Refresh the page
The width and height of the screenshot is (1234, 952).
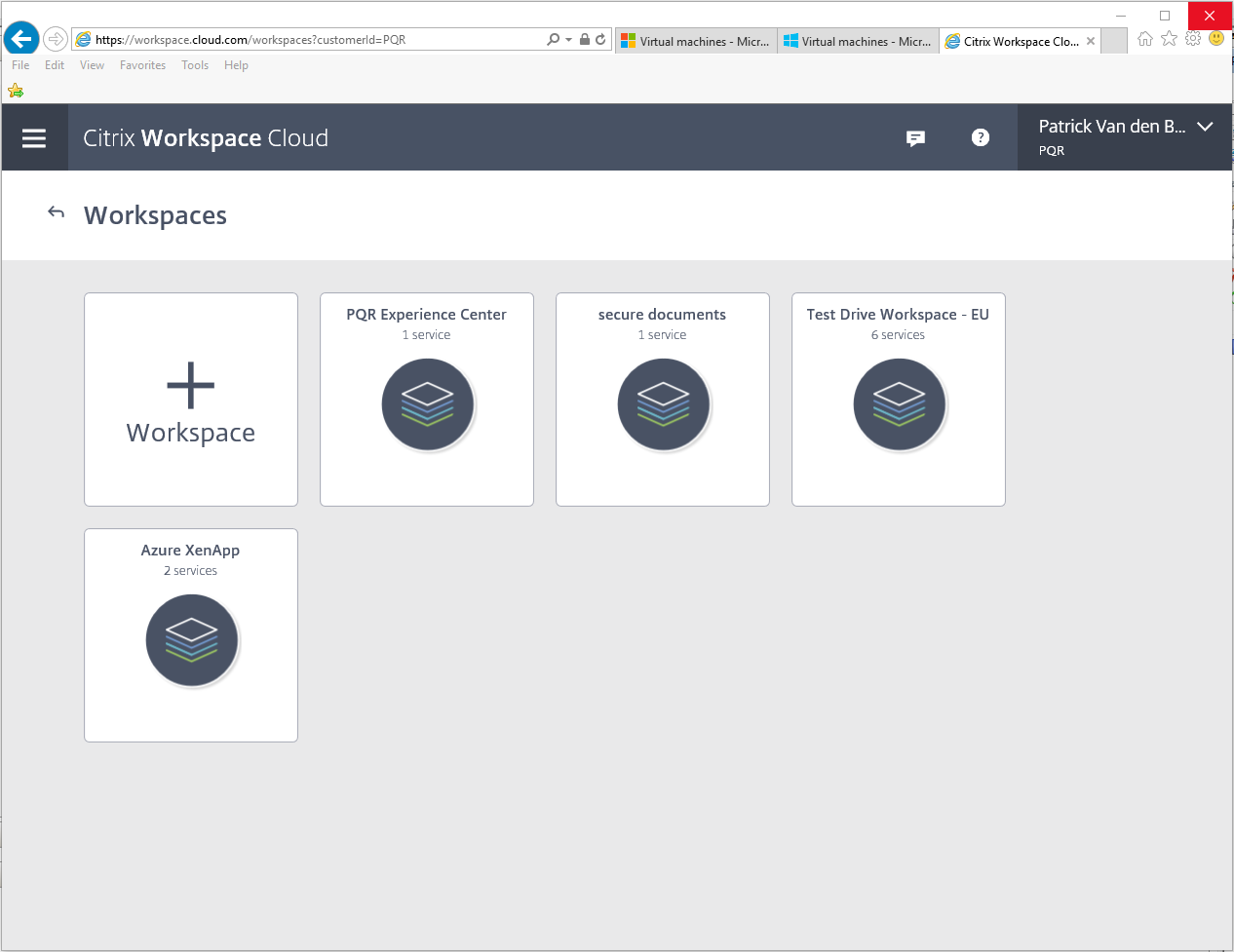pyautogui.click(x=600, y=40)
